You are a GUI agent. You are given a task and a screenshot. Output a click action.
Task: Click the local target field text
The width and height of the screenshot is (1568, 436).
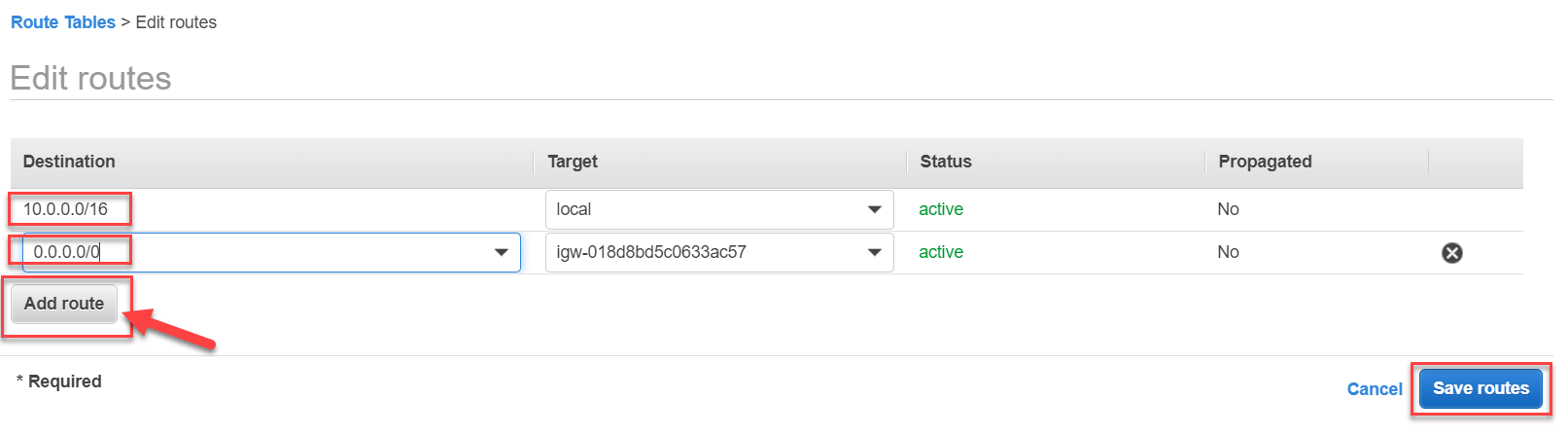pos(574,209)
